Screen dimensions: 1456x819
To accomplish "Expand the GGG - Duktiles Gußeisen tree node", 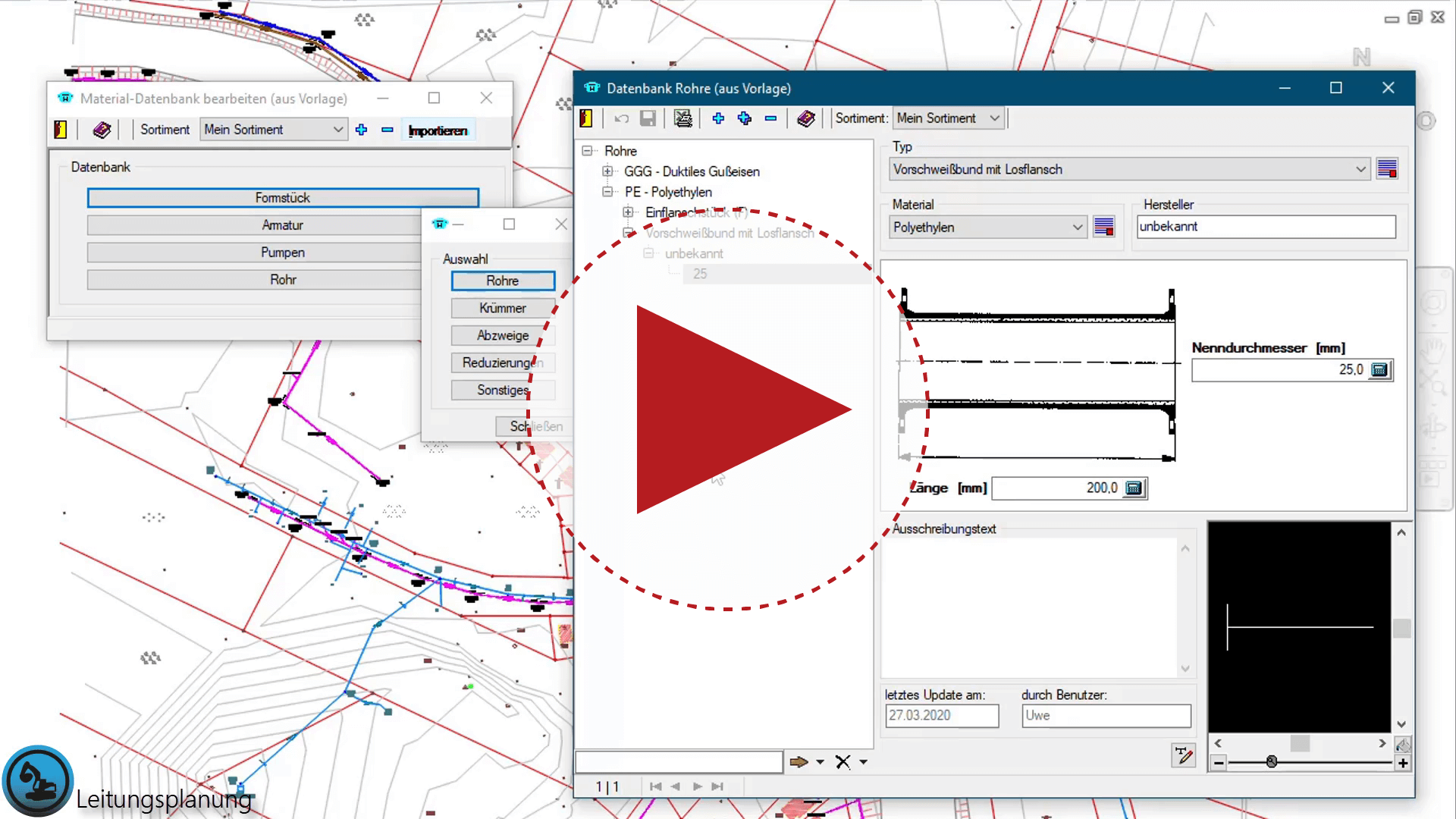I will [x=607, y=171].
